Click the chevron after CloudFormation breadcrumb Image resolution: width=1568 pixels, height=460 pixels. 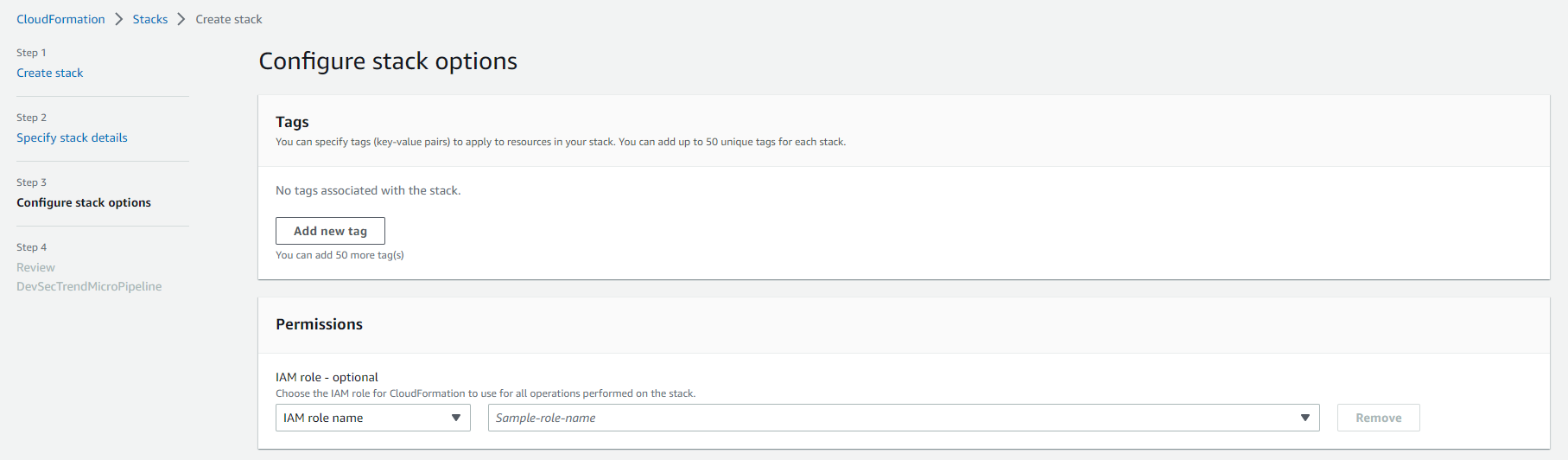pyautogui.click(x=119, y=19)
